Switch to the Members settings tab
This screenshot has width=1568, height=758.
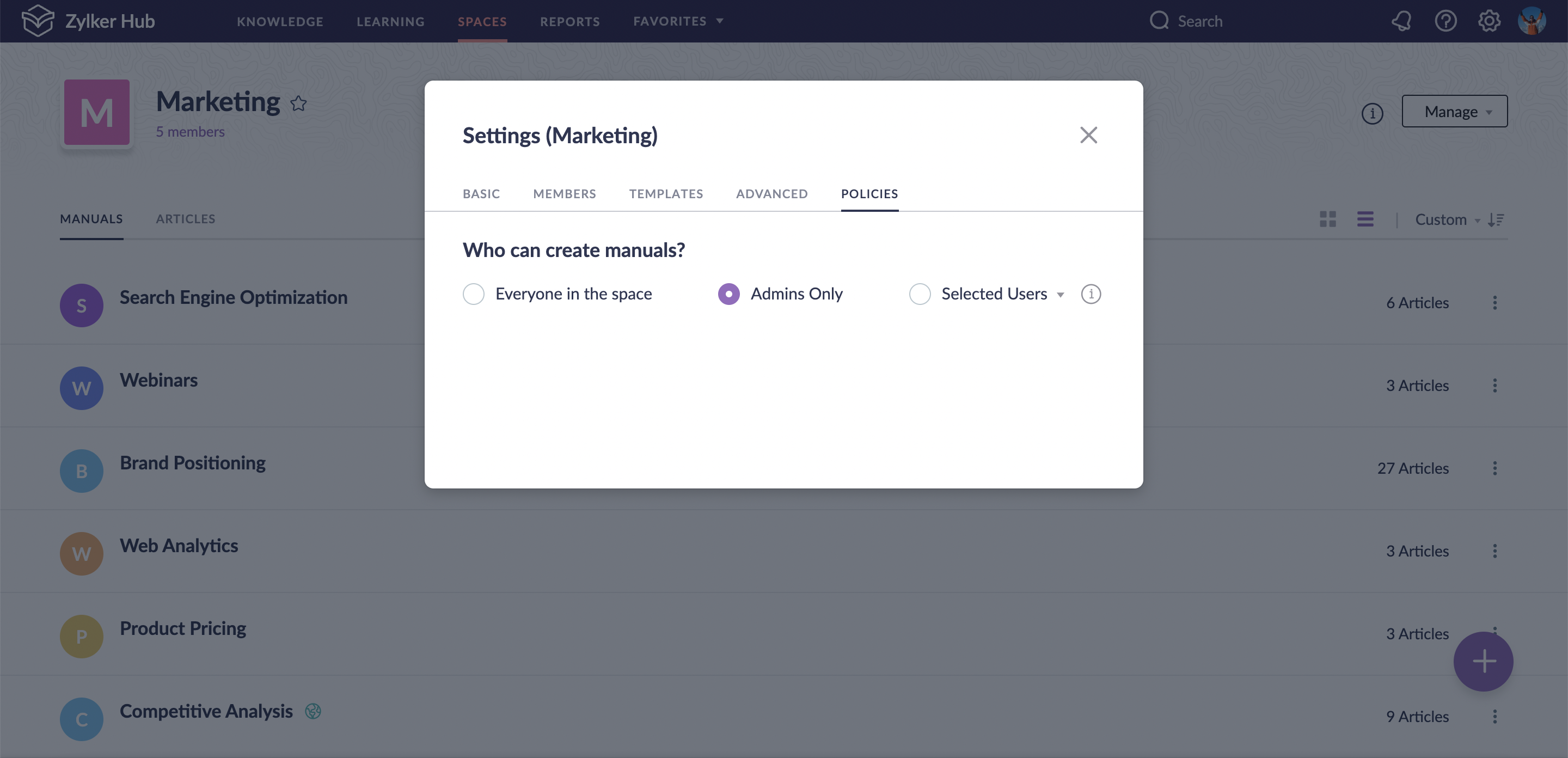click(564, 194)
